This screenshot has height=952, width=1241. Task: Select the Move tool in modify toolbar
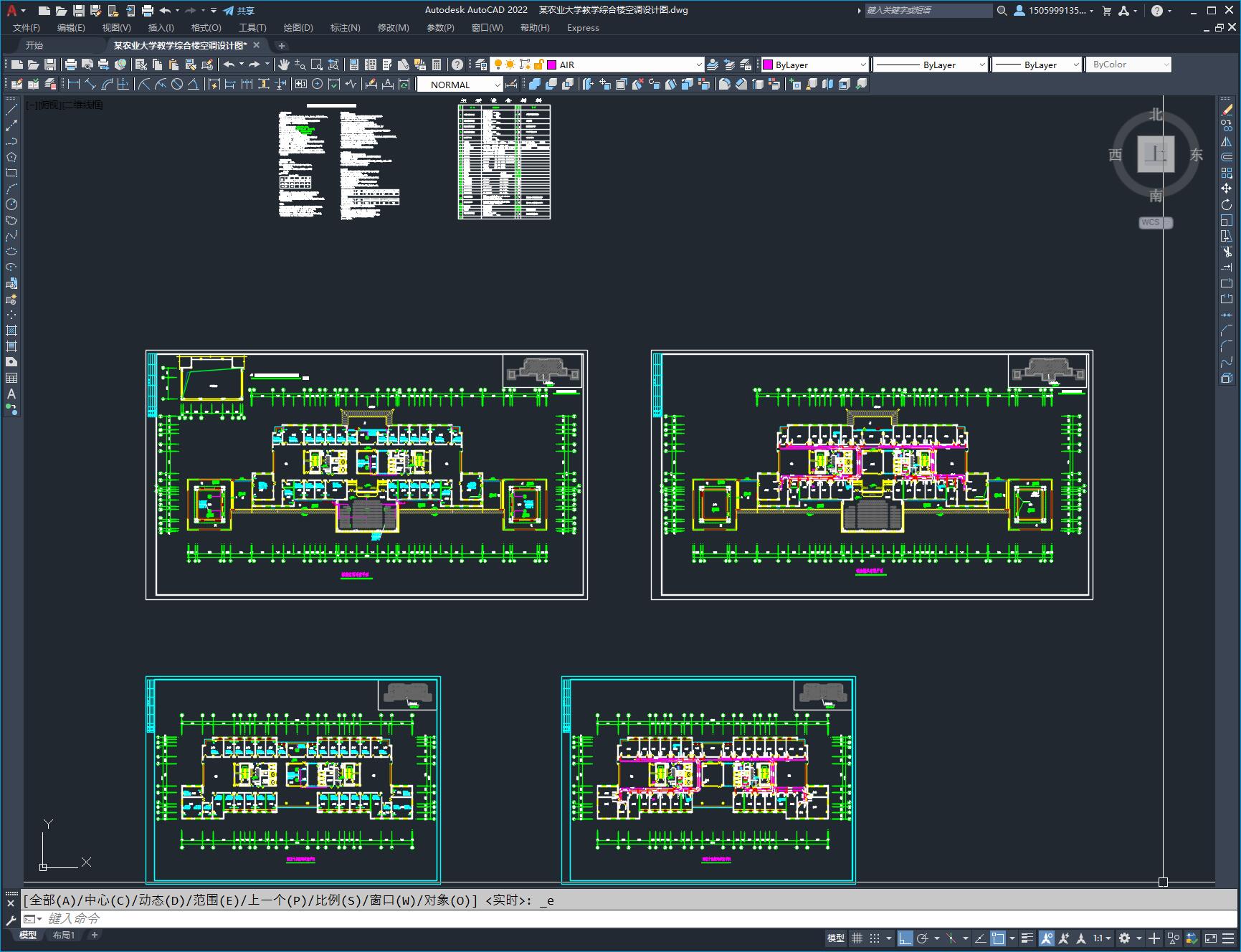click(x=1227, y=189)
